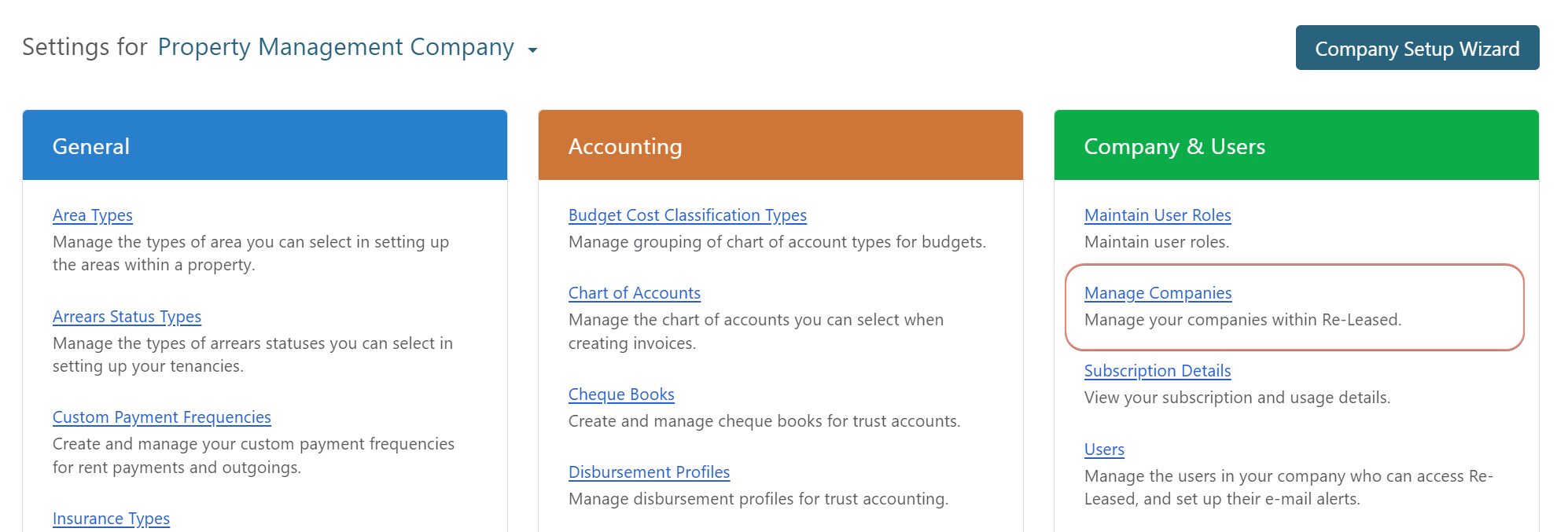This screenshot has width=1568, height=532.
Task: Go to Disbursement Profiles
Action: [649, 472]
